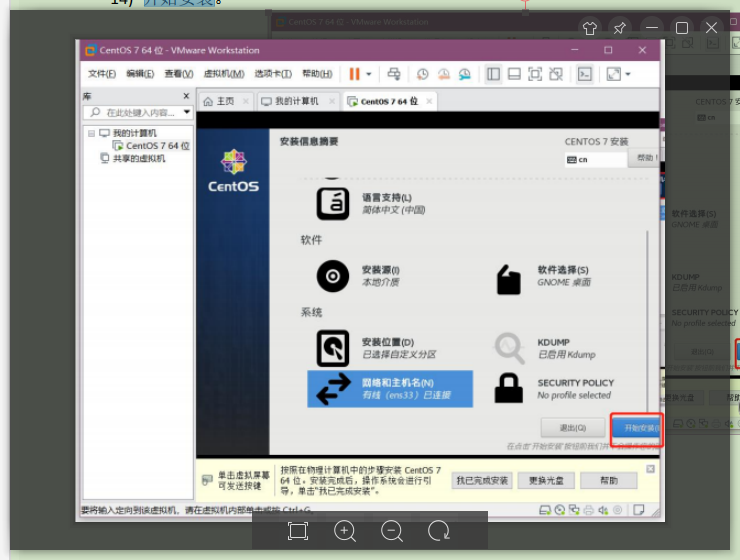Close the 库 library panel

[186, 96]
